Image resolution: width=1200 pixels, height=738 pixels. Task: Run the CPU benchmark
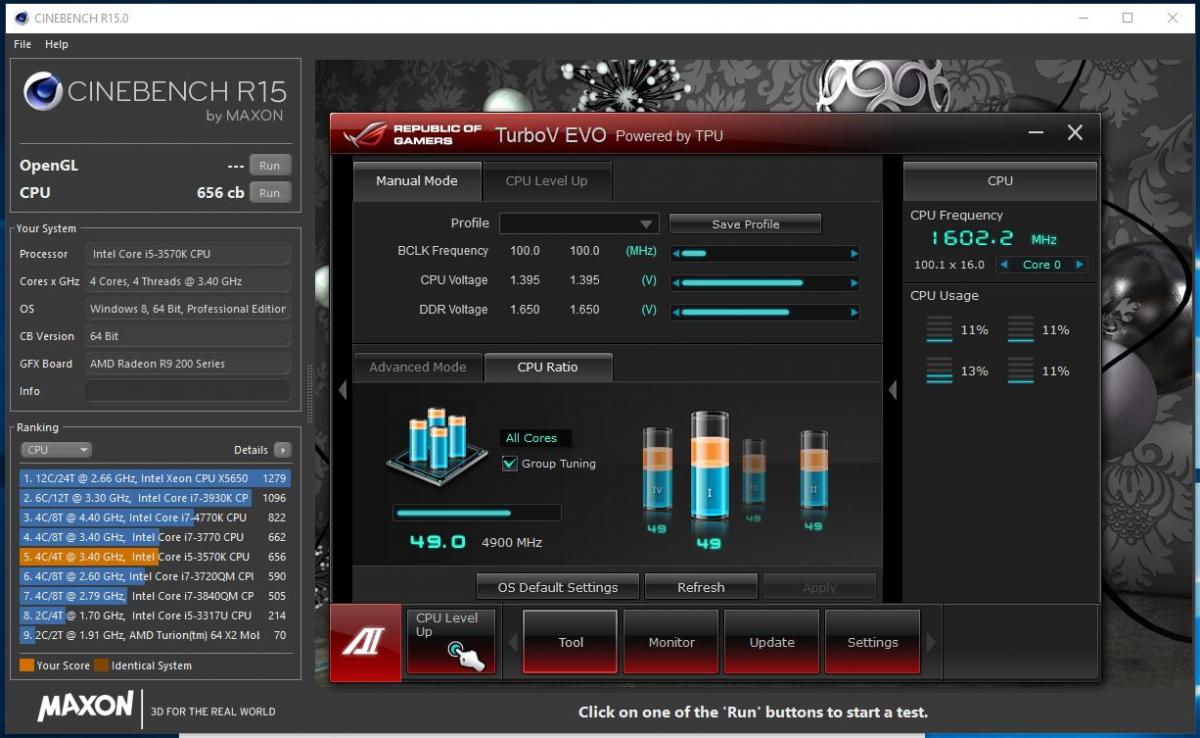point(269,193)
